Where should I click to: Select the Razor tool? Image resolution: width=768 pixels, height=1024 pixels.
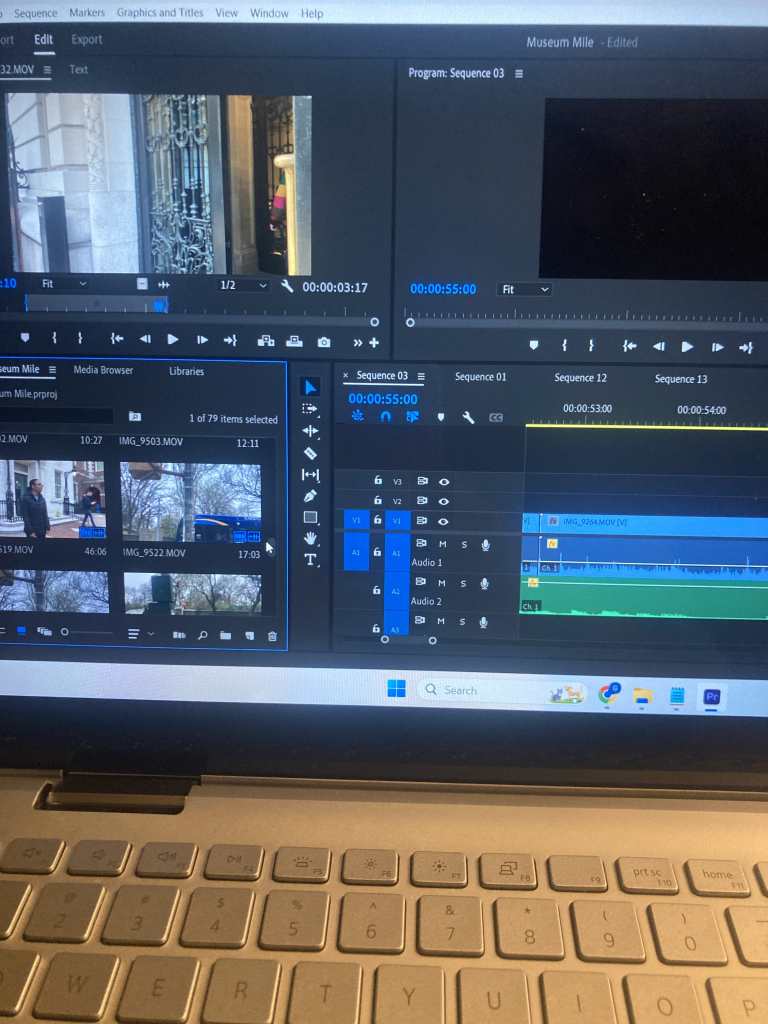[310, 453]
